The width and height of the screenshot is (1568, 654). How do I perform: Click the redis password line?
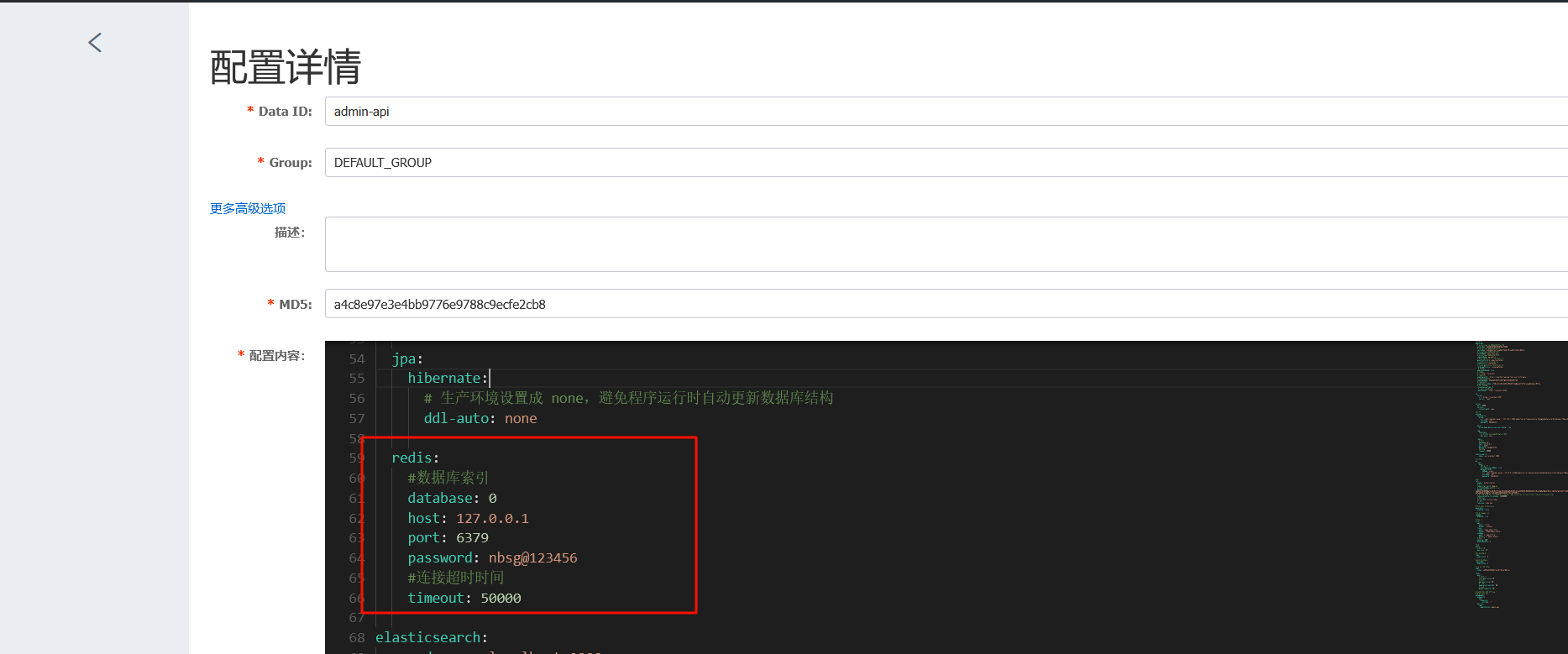coord(492,558)
